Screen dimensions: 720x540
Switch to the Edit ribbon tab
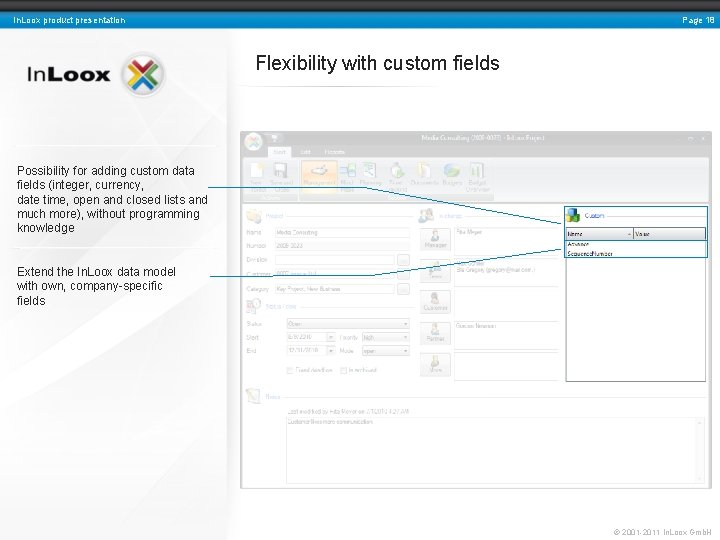(305, 152)
